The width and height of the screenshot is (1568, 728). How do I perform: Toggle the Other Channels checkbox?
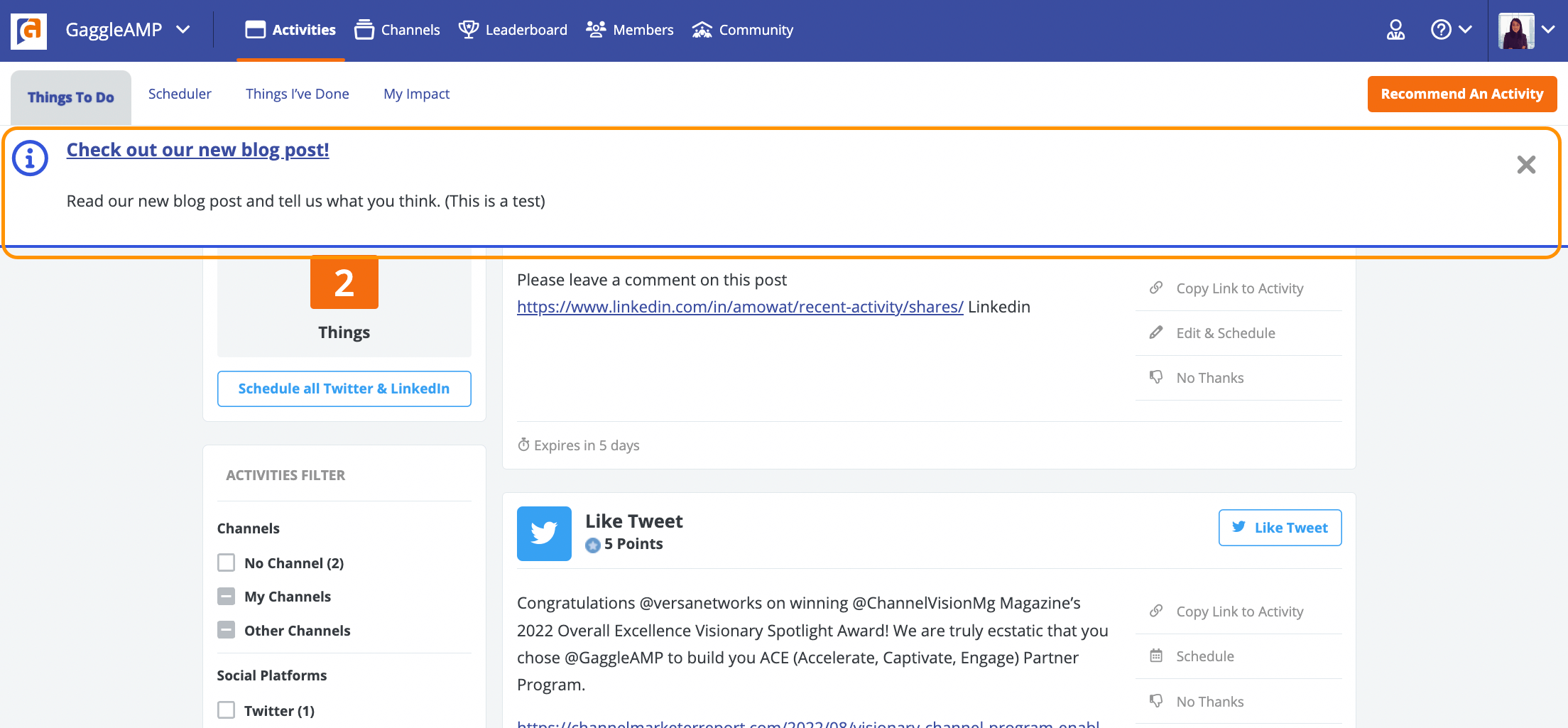coord(226,630)
